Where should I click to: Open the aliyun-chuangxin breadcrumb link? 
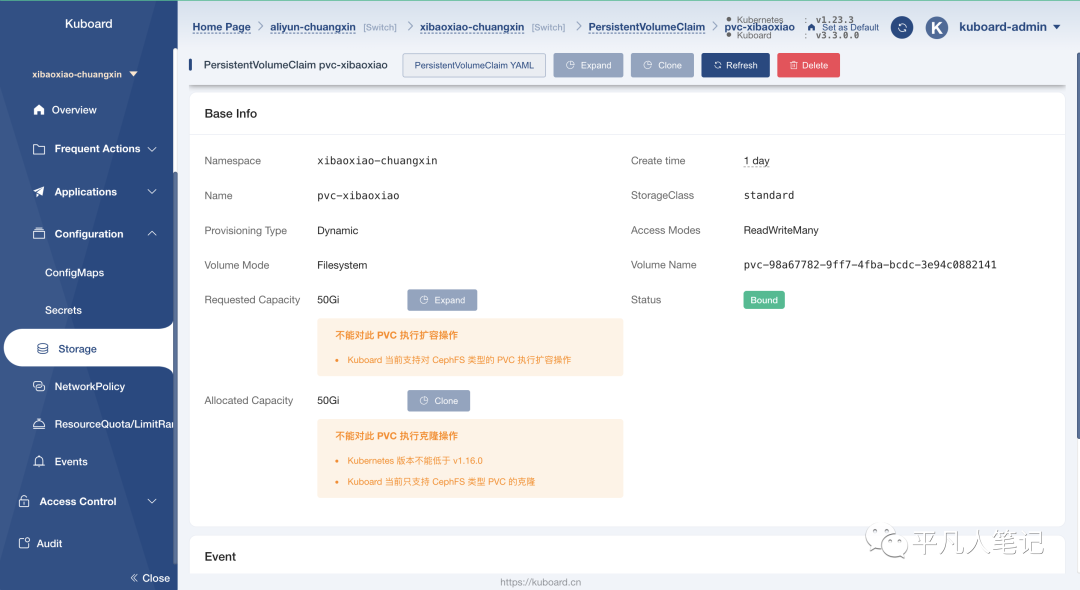[x=313, y=27]
